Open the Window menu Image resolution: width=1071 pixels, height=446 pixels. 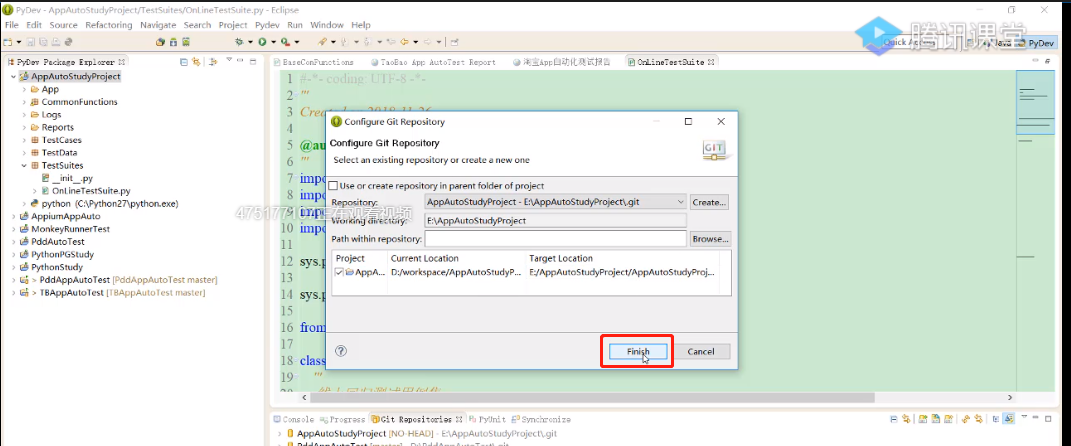tap(327, 25)
